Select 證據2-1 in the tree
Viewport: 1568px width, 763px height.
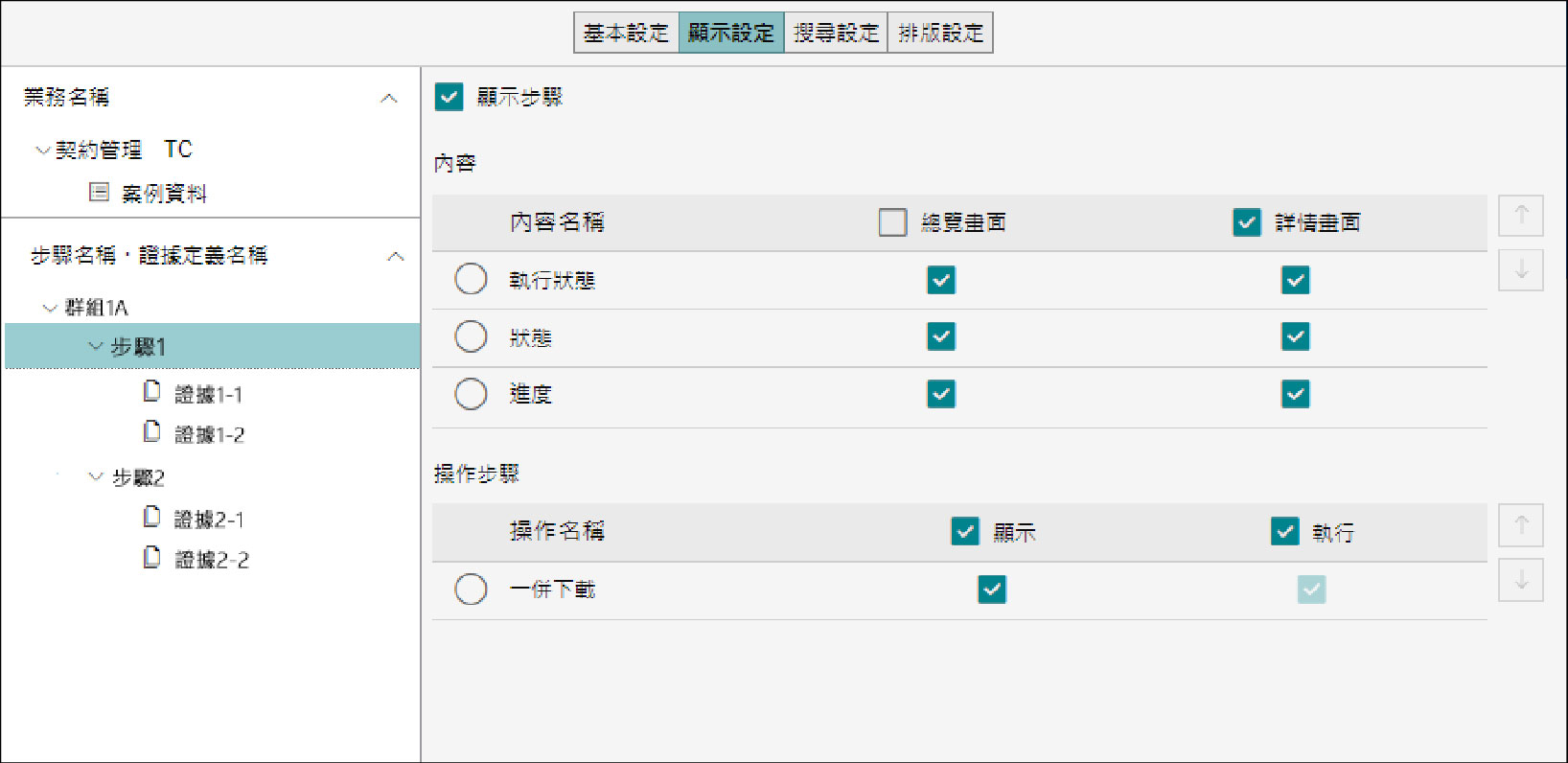tap(209, 520)
